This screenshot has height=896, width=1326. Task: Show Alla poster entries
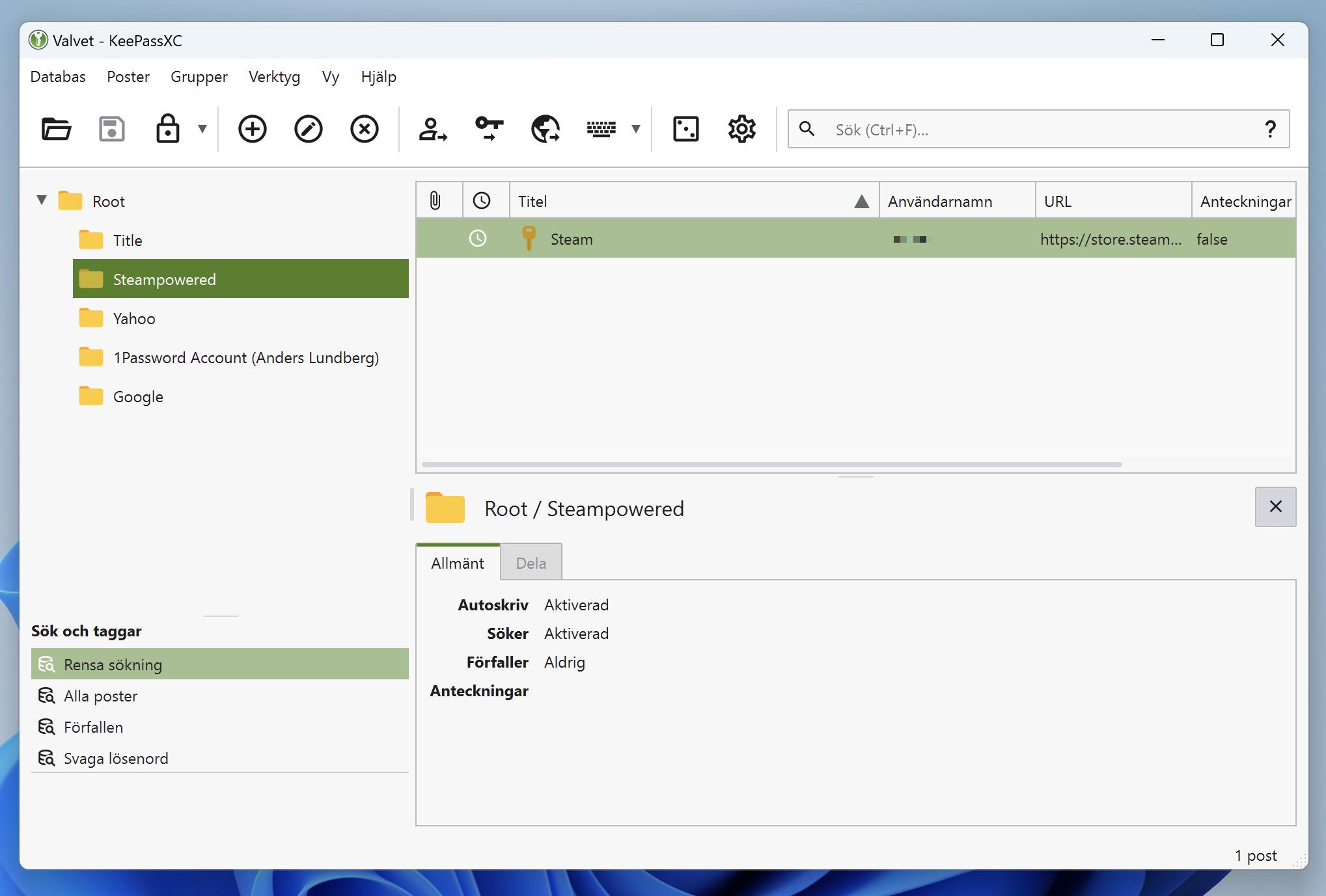pos(100,696)
